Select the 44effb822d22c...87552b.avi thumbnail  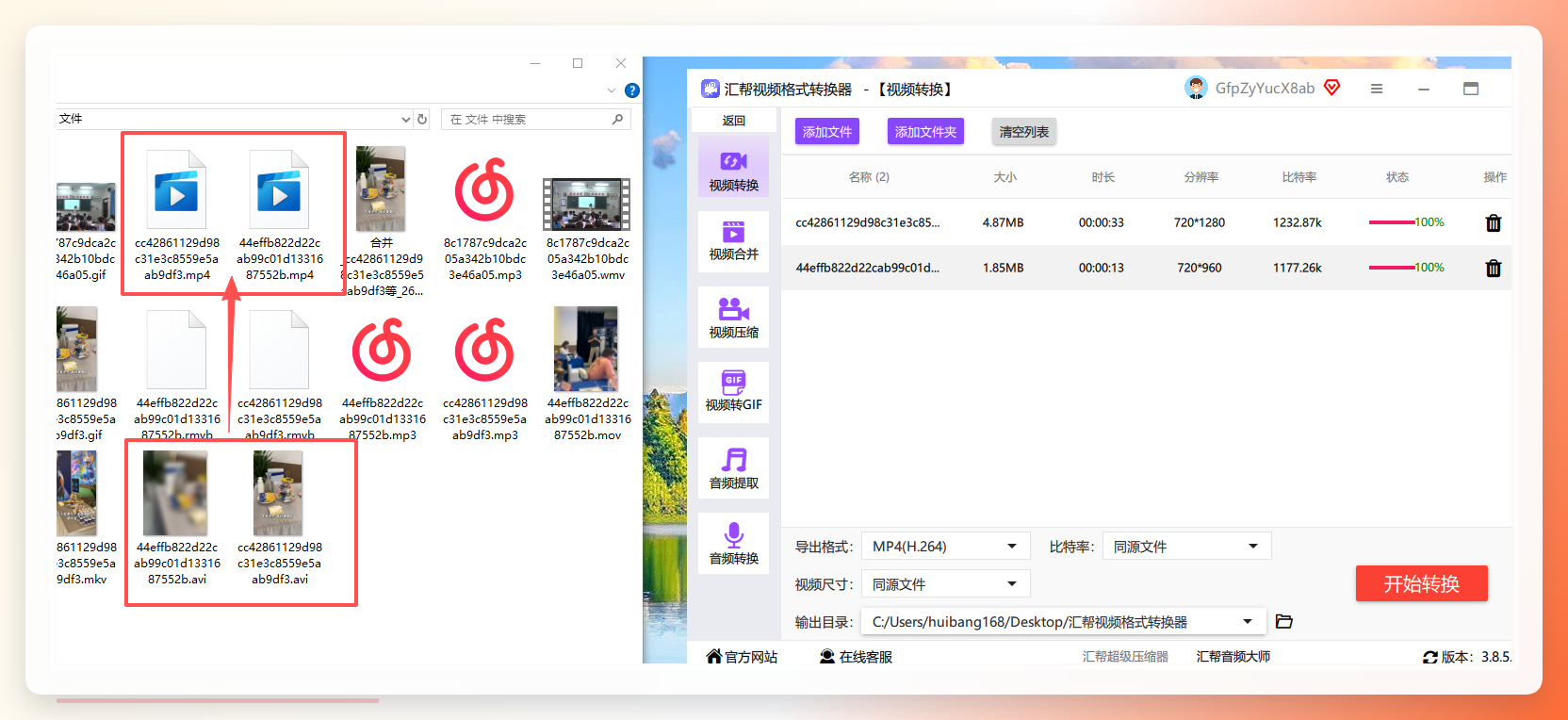pyautogui.click(x=175, y=493)
